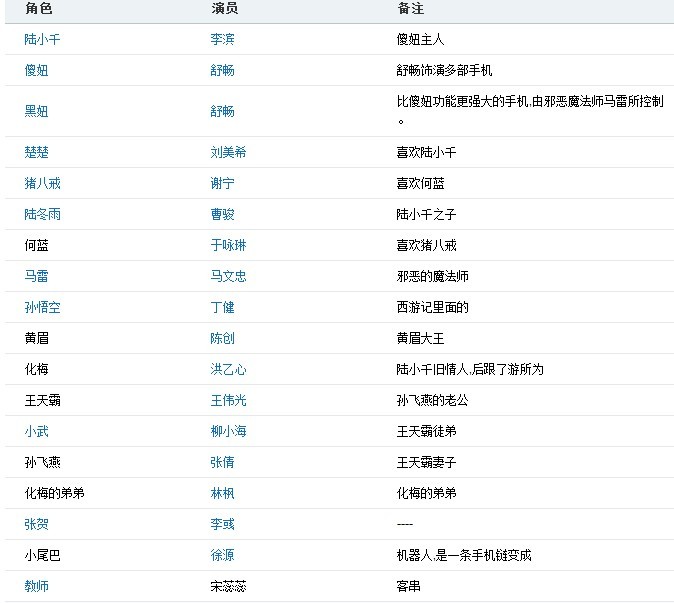The width and height of the screenshot is (674, 603).
Task: Visit actor 曹骏's link
Action: click(222, 214)
